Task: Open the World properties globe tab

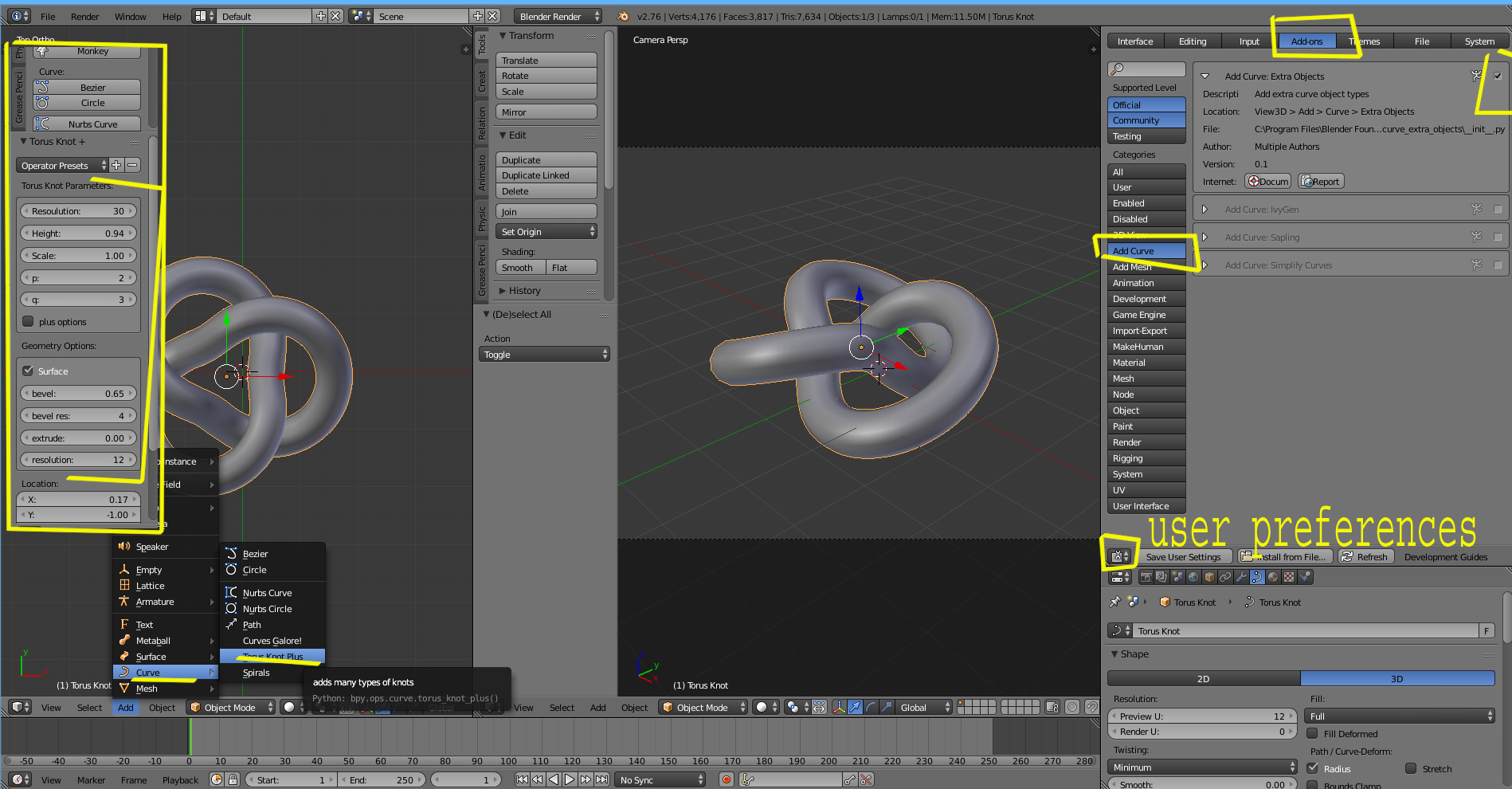Action: (1193, 577)
